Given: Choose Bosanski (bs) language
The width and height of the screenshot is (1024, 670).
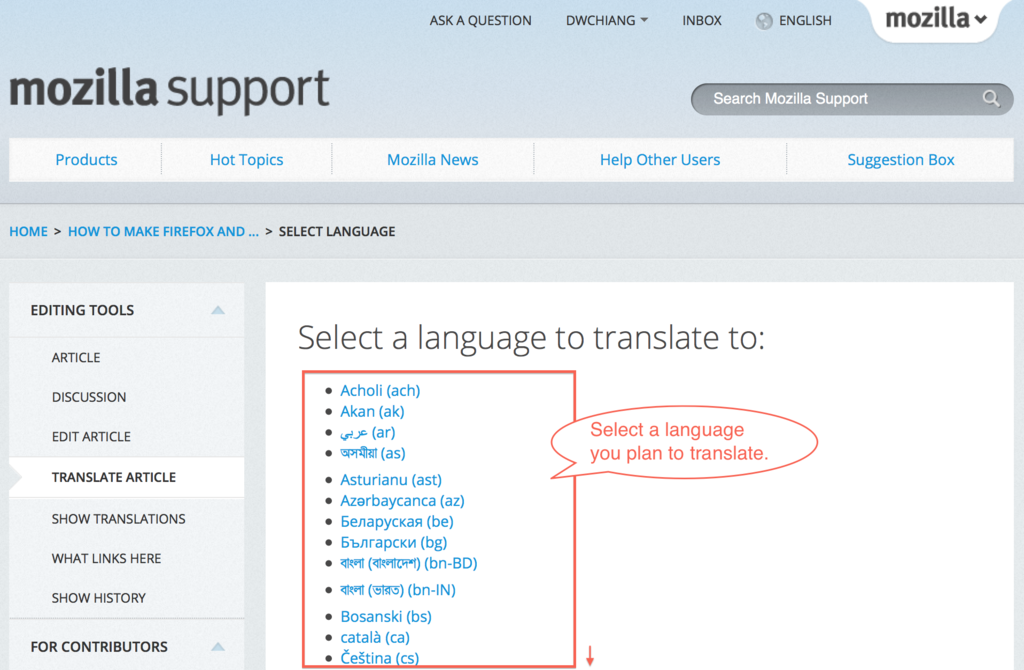Looking at the screenshot, I should click(x=386, y=616).
